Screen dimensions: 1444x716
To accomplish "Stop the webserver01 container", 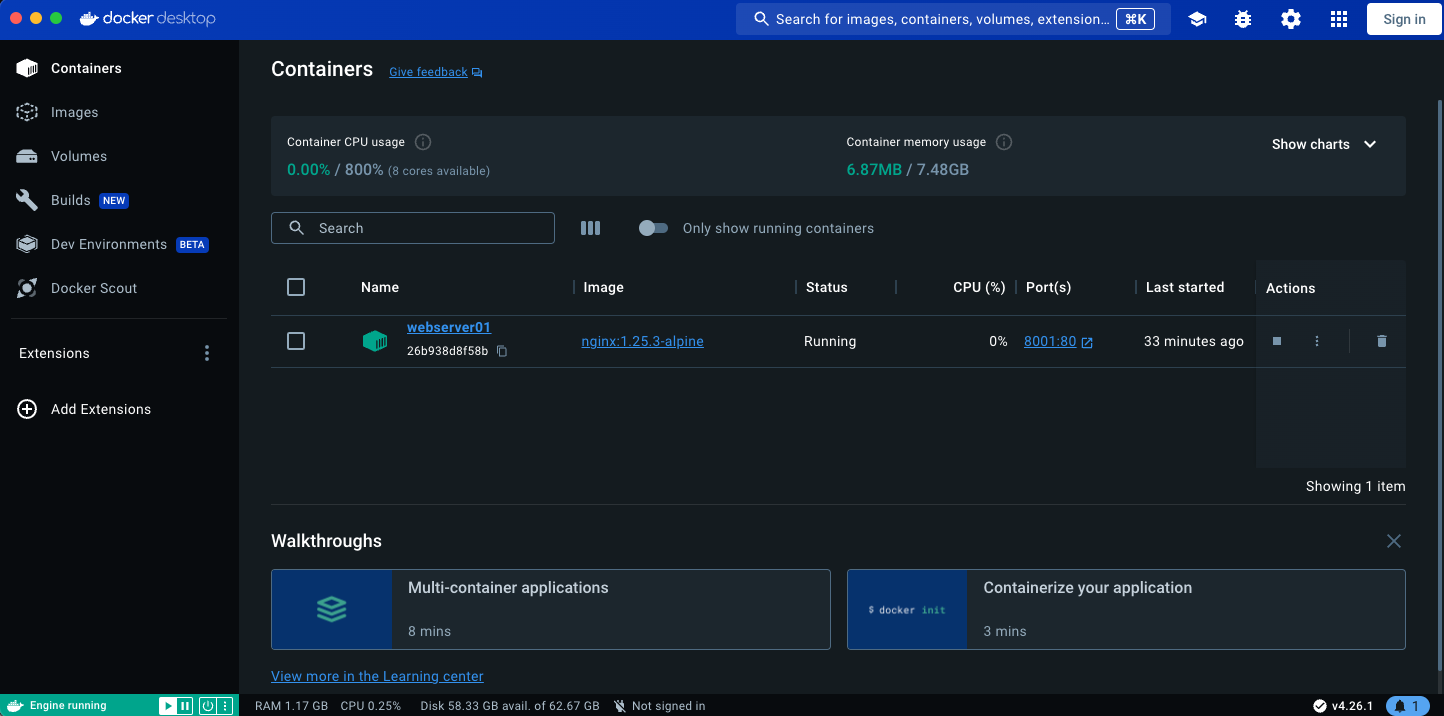I will (x=1277, y=341).
